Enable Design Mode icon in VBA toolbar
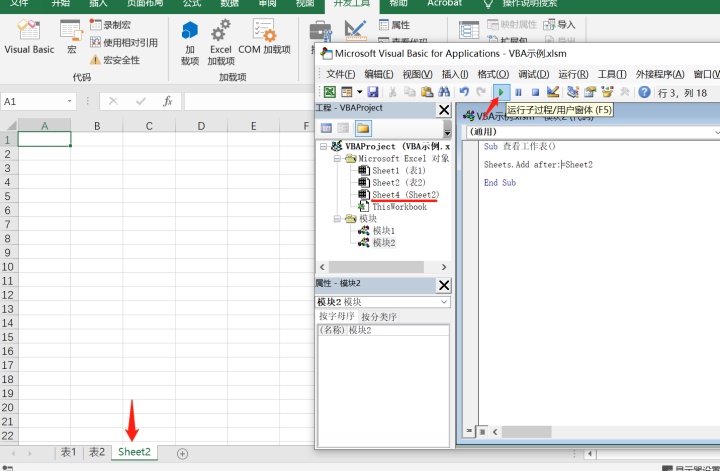Screen dimensions: 720x471 coord(553,92)
